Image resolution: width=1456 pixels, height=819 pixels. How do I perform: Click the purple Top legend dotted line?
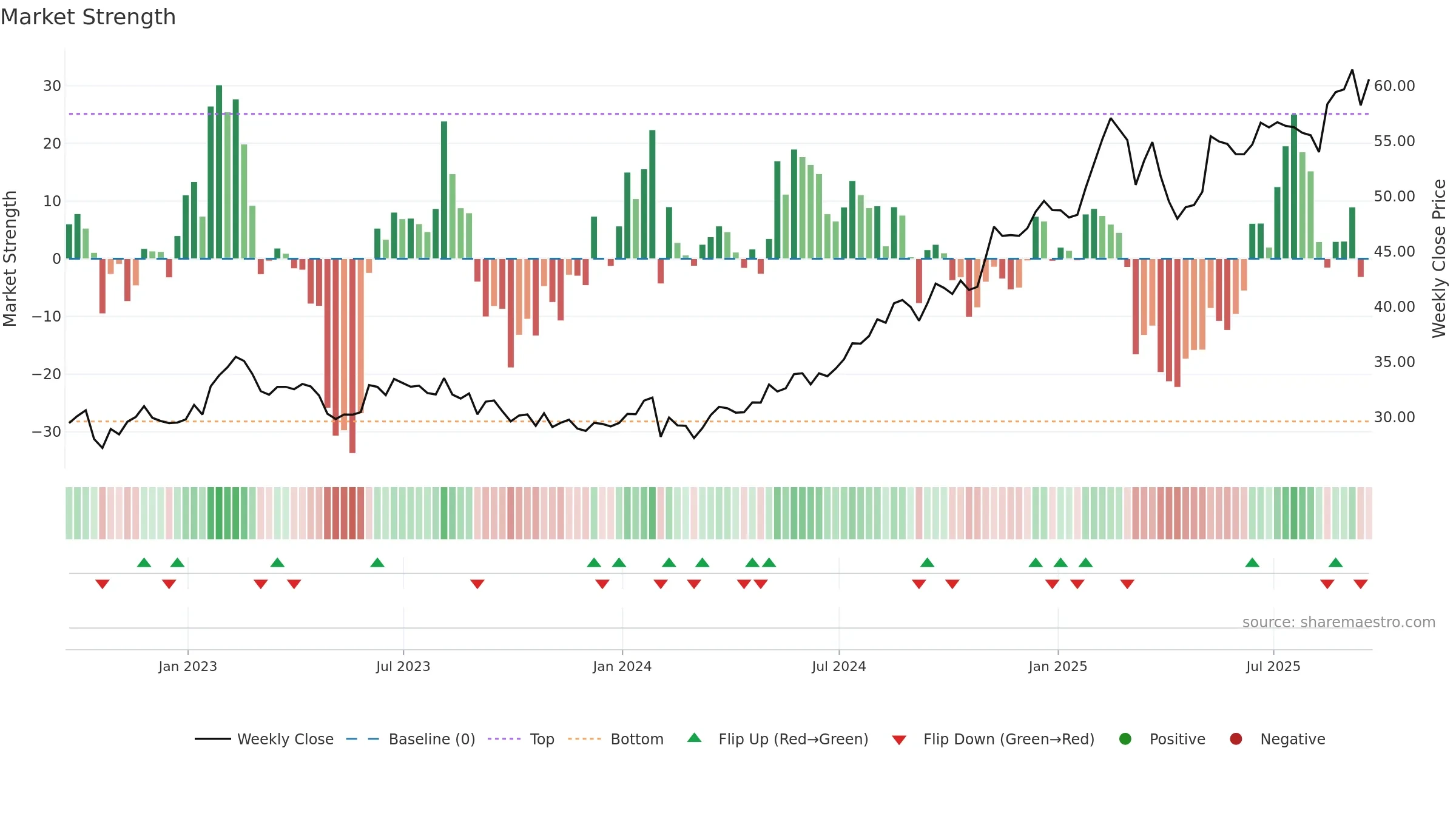click(x=504, y=739)
